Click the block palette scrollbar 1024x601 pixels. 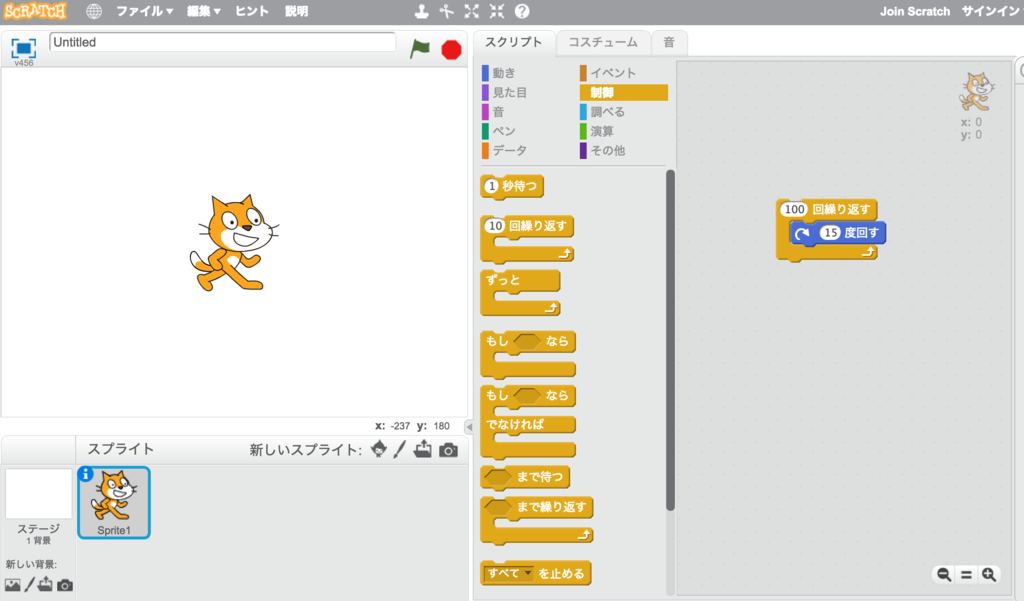670,340
